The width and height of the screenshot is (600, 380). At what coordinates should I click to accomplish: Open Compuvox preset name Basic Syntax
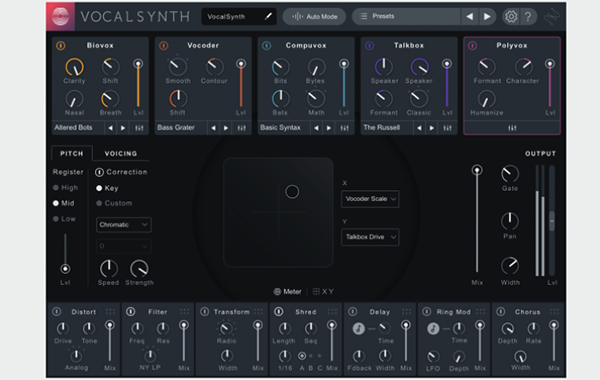click(280, 127)
